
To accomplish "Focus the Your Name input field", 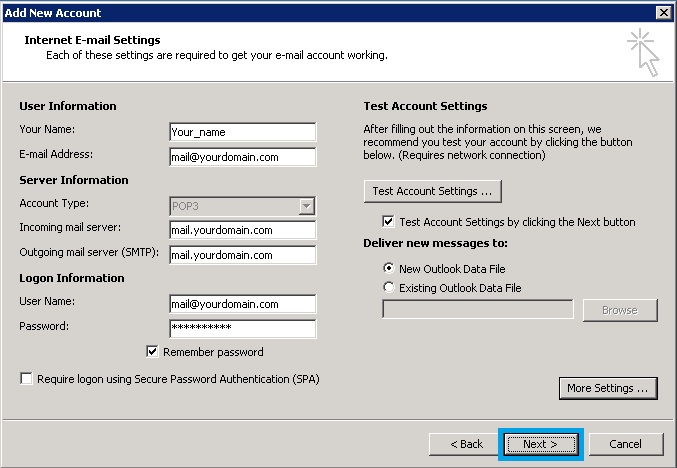I will (243, 132).
